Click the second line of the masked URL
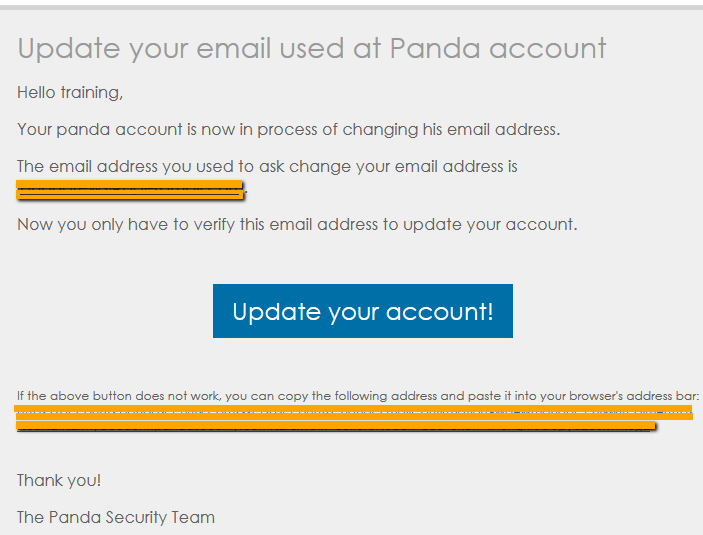This screenshot has width=703, height=535. click(336, 426)
